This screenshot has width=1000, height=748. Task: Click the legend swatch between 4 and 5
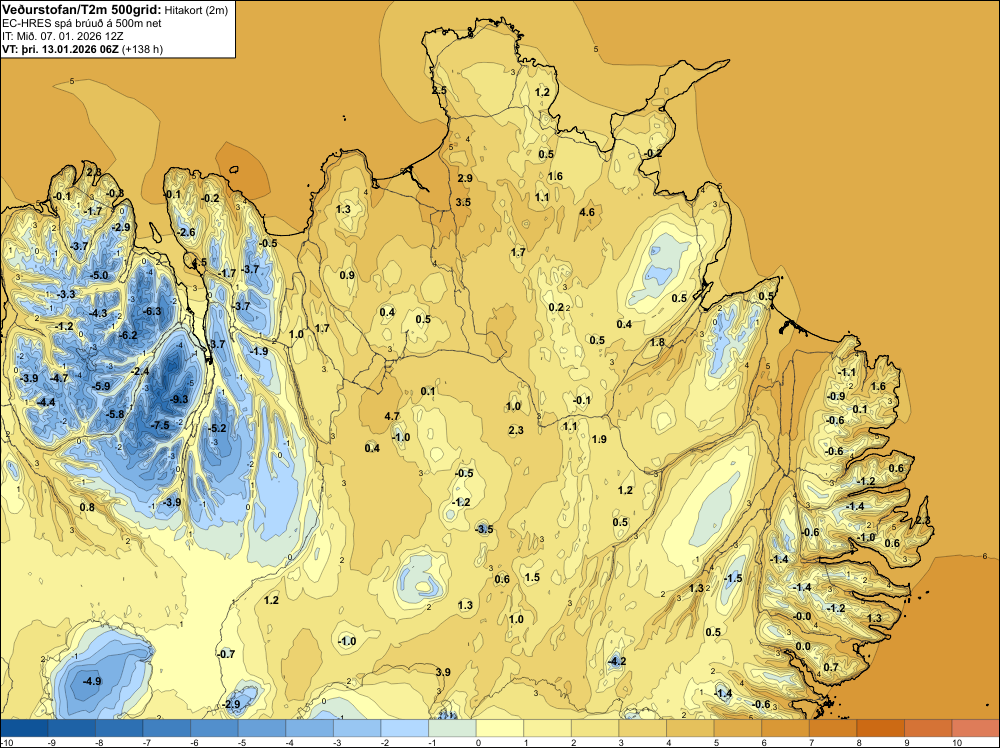pyautogui.click(x=690, y=728)
